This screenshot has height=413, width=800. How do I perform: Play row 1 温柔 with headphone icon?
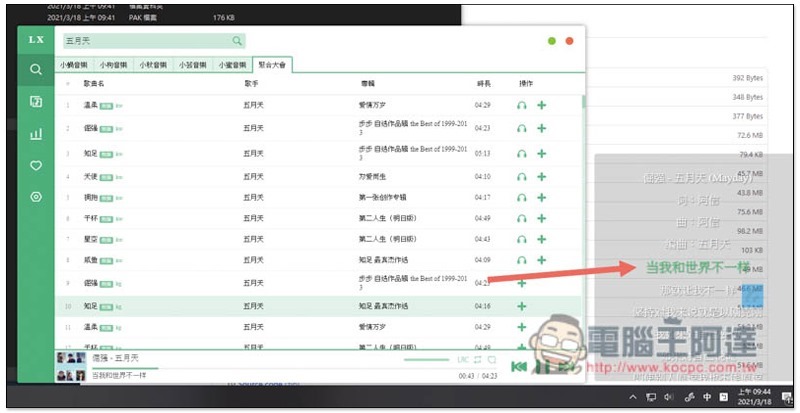point(521,105)
